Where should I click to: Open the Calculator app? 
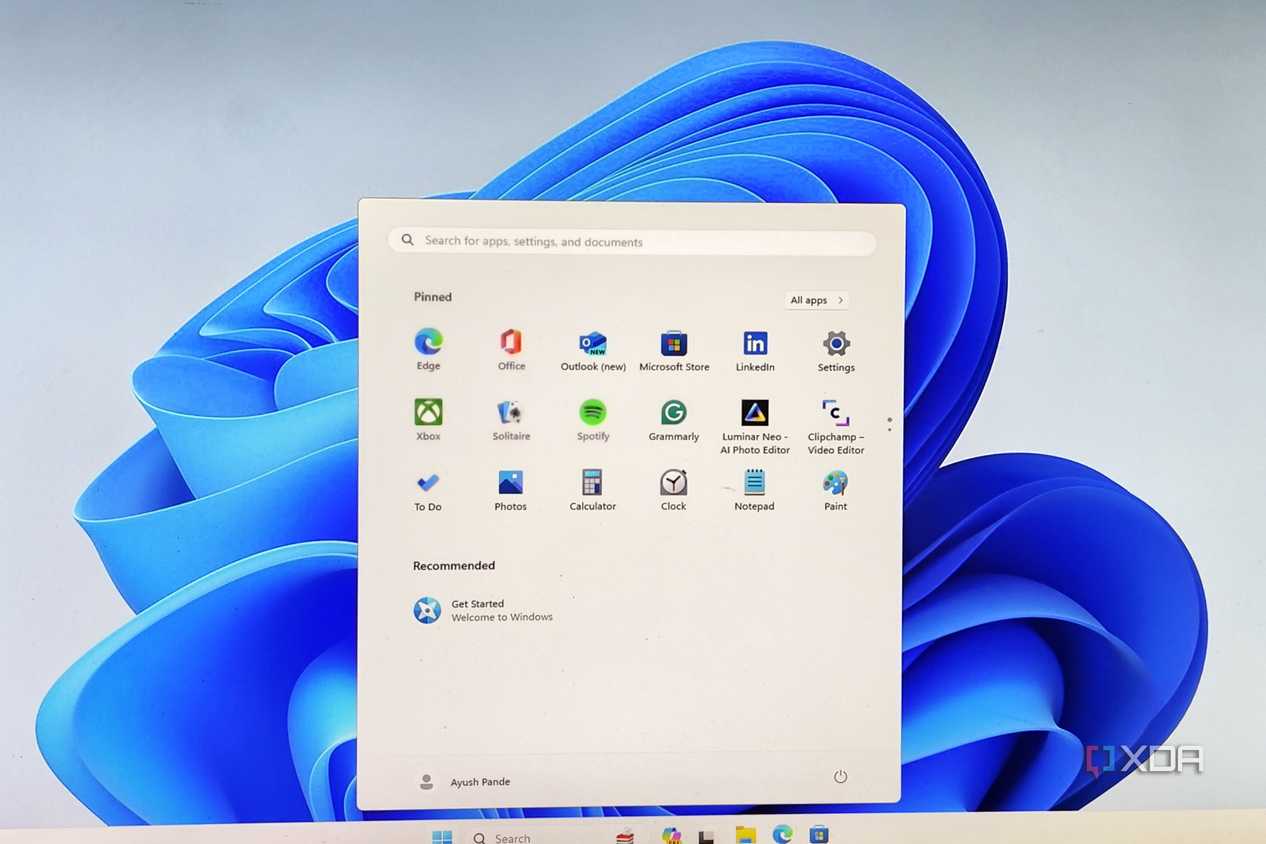click(593, 491)
